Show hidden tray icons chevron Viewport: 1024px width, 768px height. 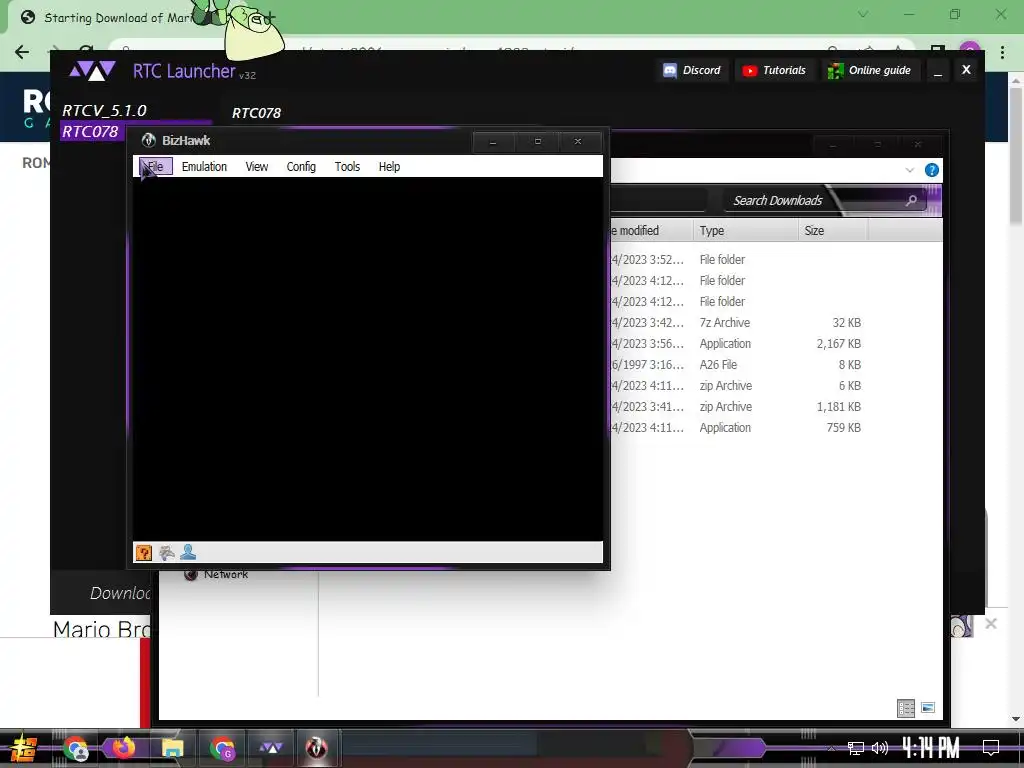[x=831, y=748]
